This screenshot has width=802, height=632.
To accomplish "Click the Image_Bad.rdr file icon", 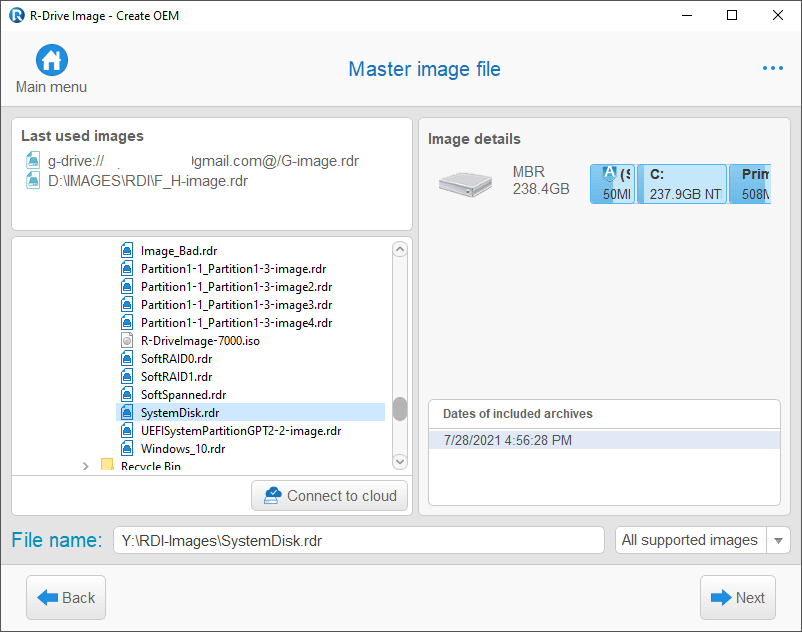I will 127,251.
